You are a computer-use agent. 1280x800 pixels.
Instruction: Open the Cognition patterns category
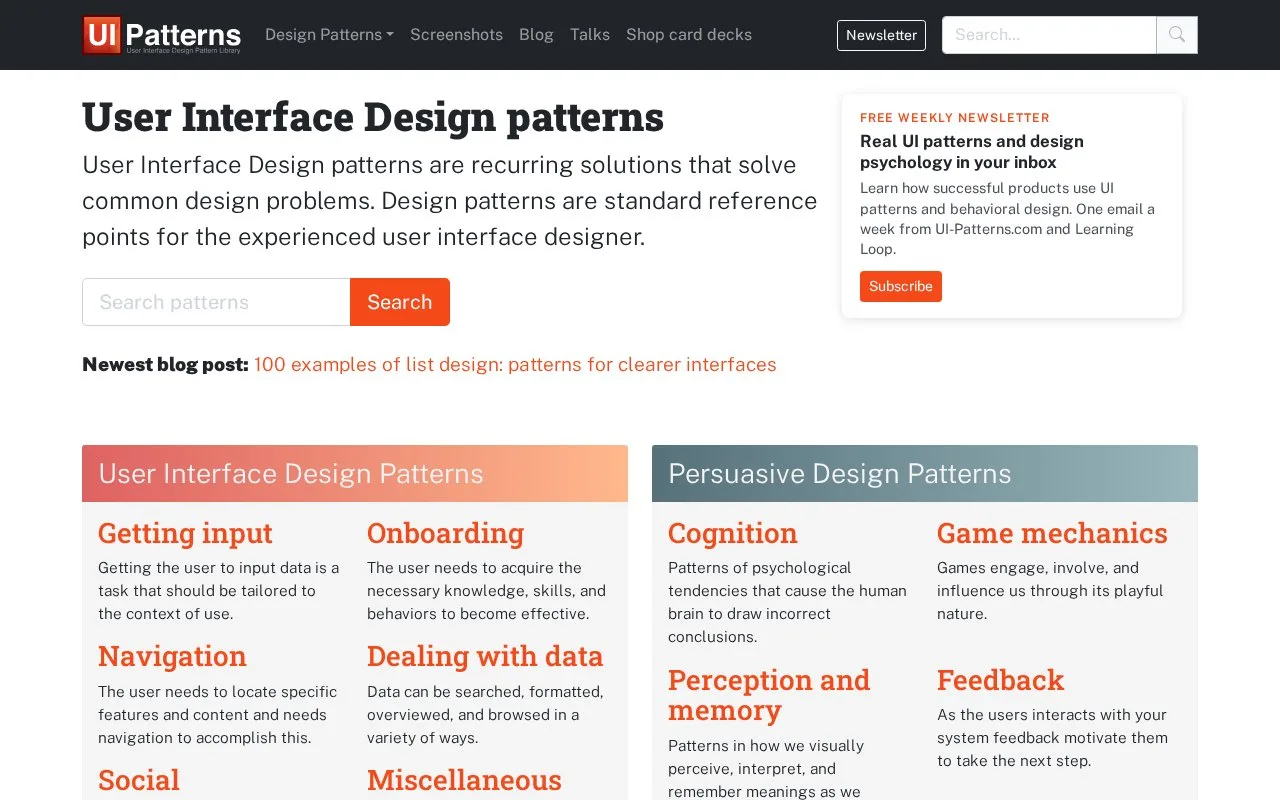pos(733,533)
